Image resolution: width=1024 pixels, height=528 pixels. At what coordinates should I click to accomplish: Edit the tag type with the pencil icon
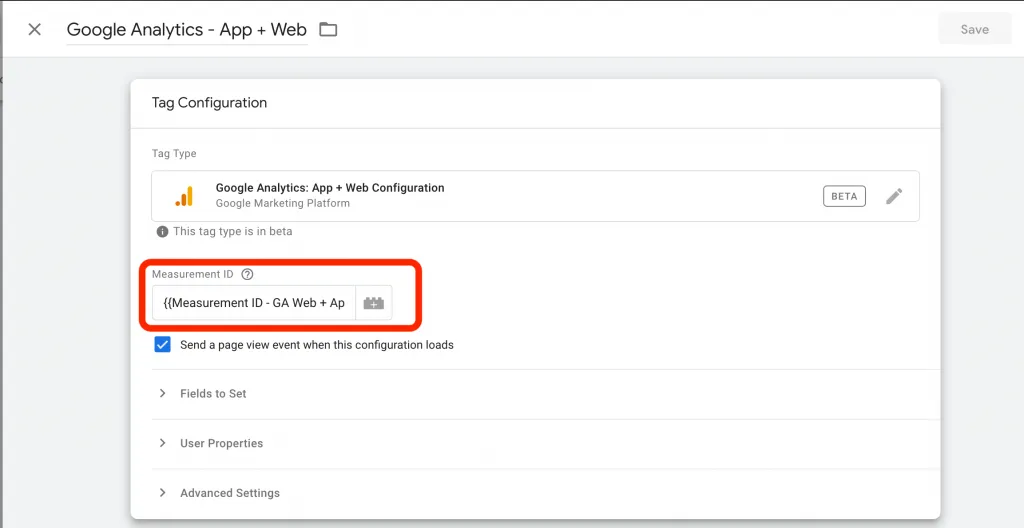coord(894,196)
